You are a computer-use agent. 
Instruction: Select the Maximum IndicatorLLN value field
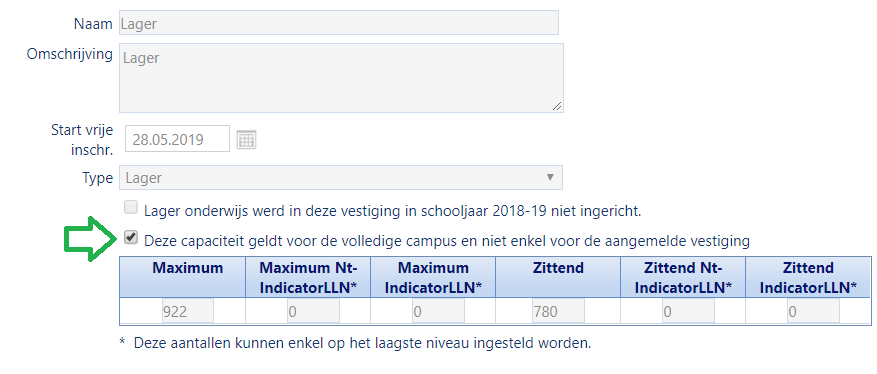pyautogui.click(x=438, y=311)
